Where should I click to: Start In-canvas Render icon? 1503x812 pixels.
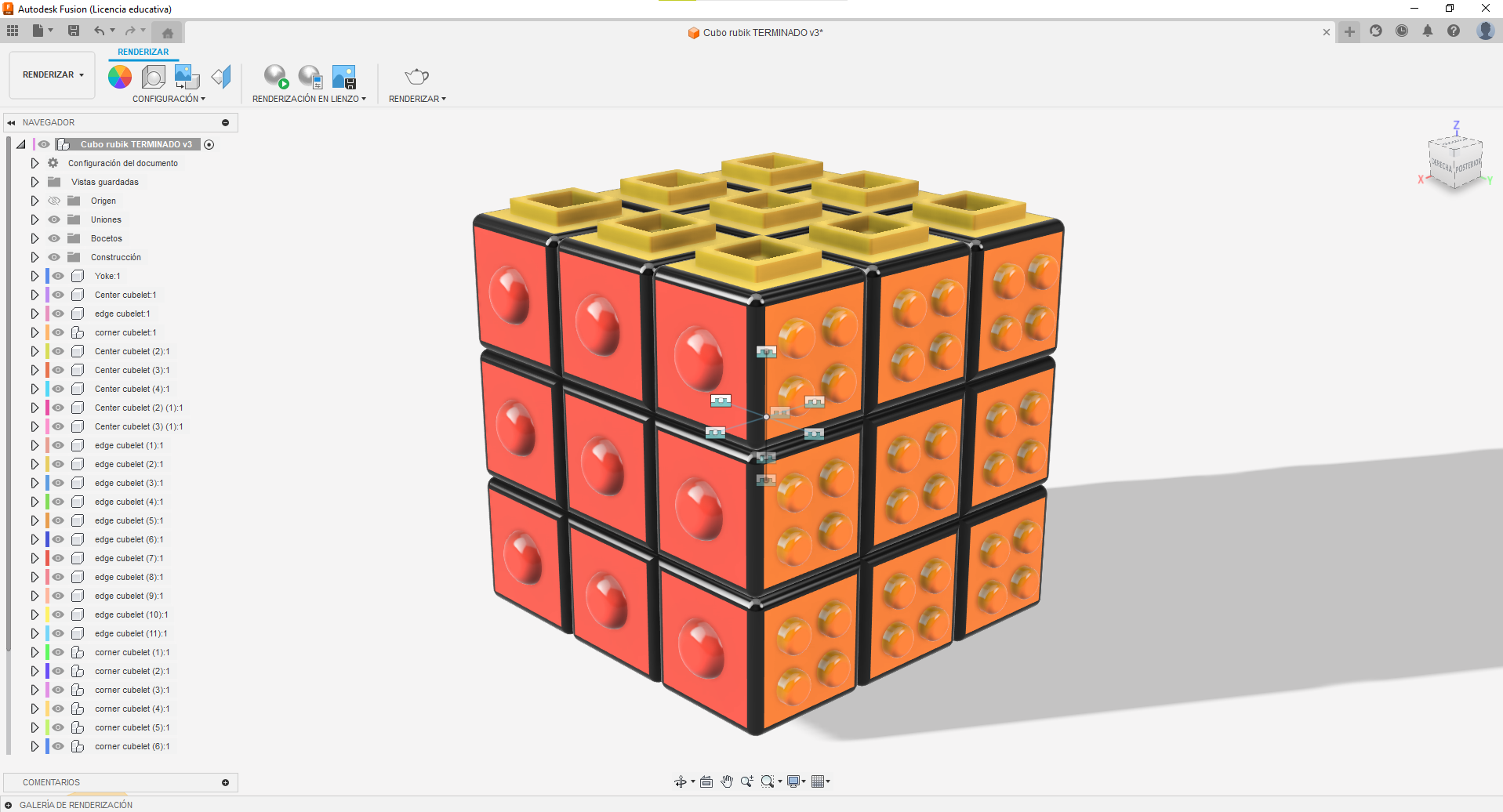(276, 76)
